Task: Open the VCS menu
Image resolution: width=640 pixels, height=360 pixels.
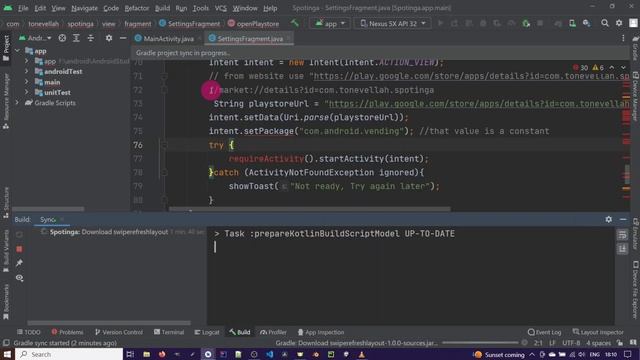Action: [220, 8]
